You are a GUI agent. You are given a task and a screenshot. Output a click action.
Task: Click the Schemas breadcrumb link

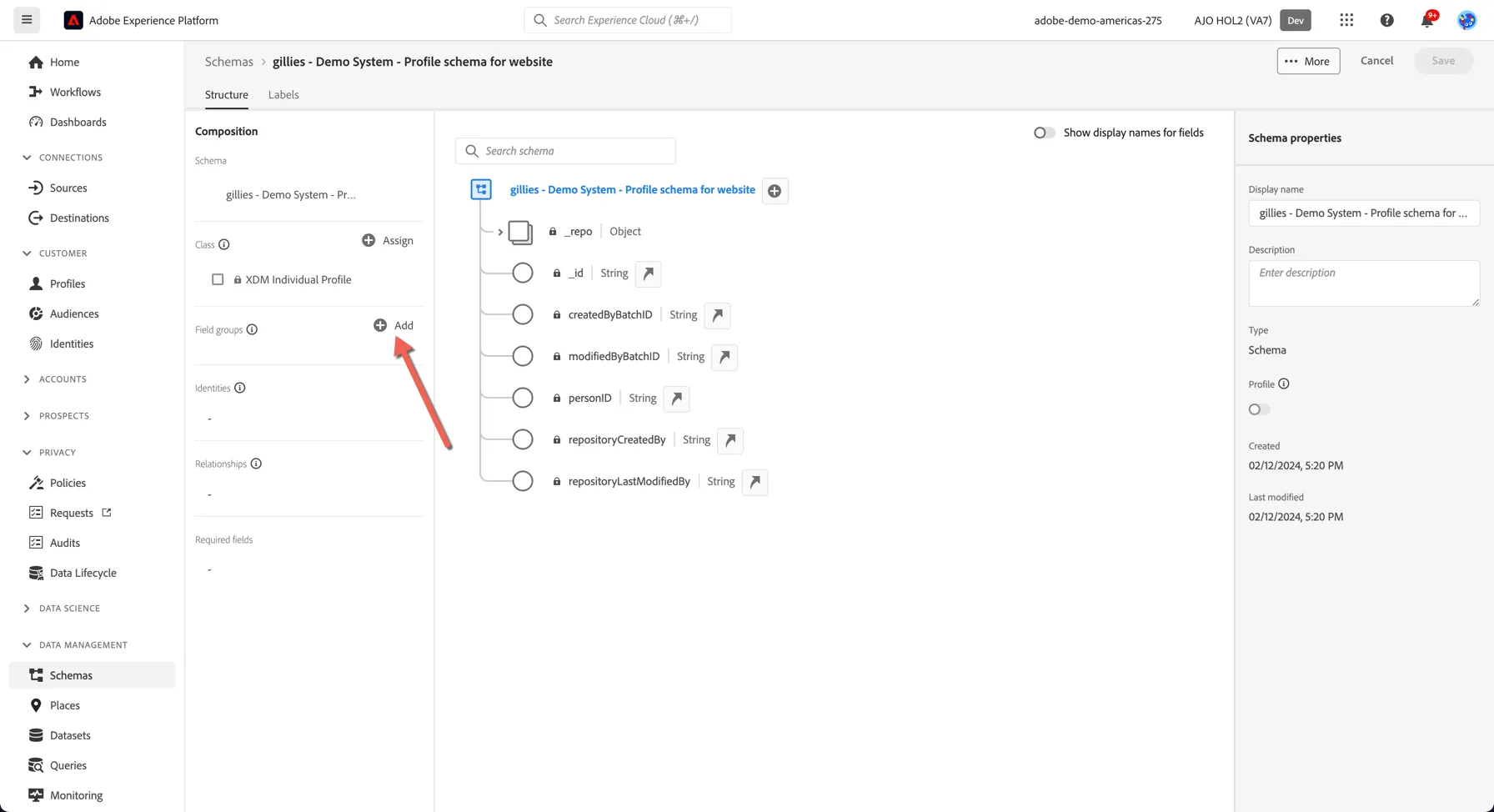click(x=229, y=62)
